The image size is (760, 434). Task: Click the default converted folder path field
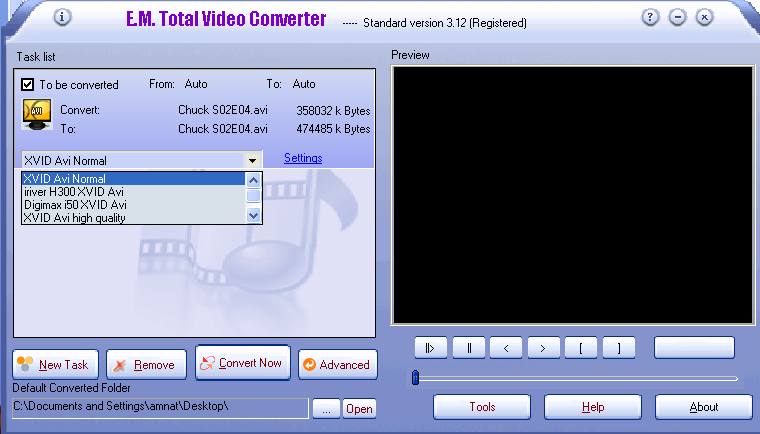(x=160, y=408)
